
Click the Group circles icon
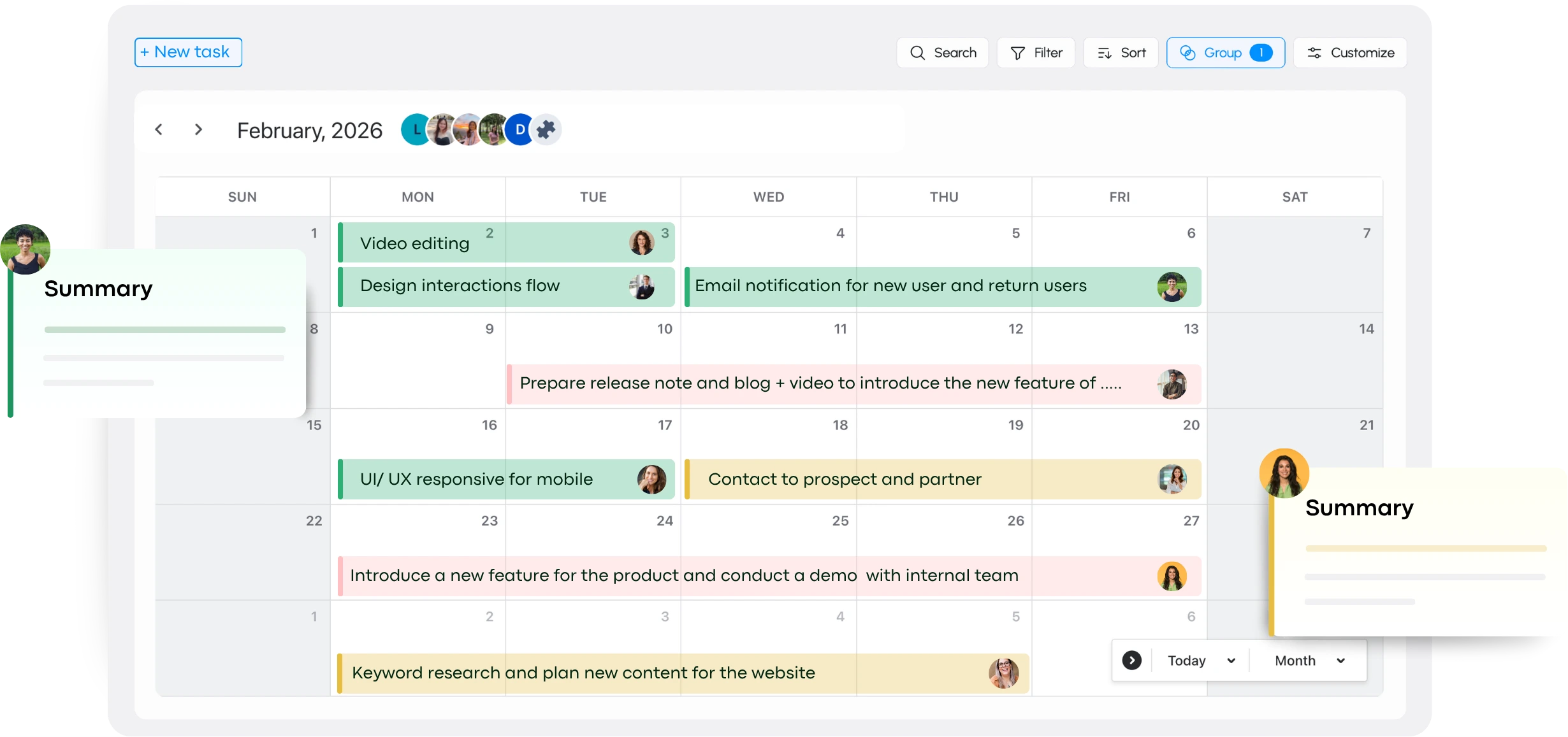coord(1187,53)
